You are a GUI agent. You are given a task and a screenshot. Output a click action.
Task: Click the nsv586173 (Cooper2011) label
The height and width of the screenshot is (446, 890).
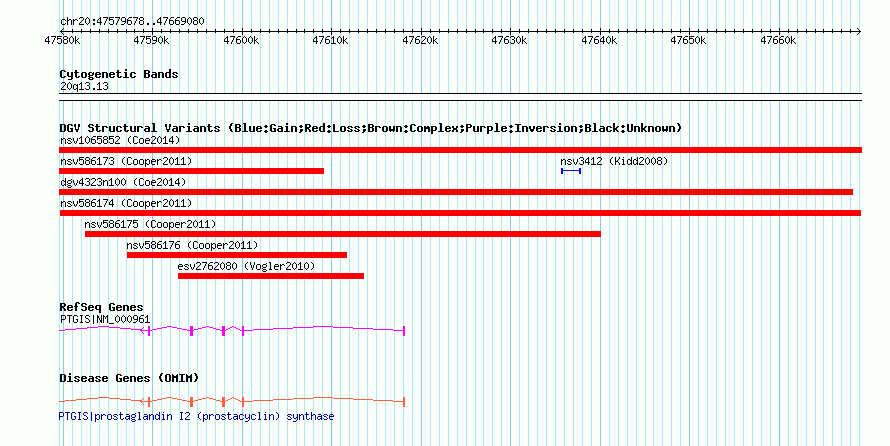point(126,161)
